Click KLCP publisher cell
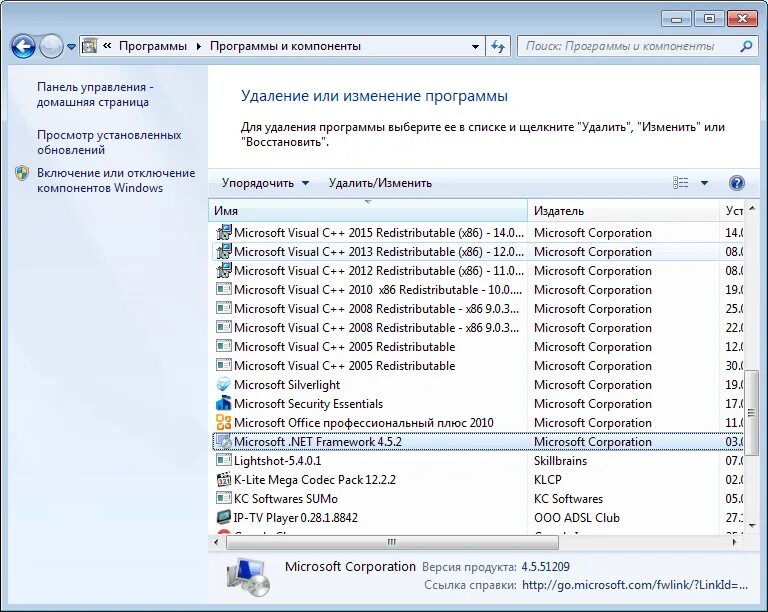 (x=548, y=480)
